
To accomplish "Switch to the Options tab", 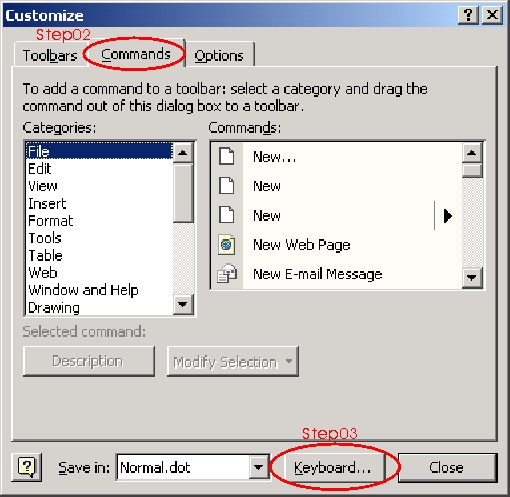I will tap(219, 55).
